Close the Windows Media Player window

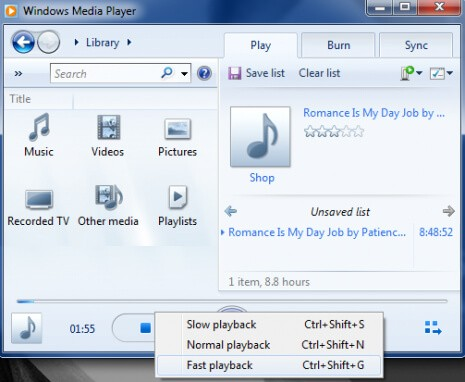(440, 7)
